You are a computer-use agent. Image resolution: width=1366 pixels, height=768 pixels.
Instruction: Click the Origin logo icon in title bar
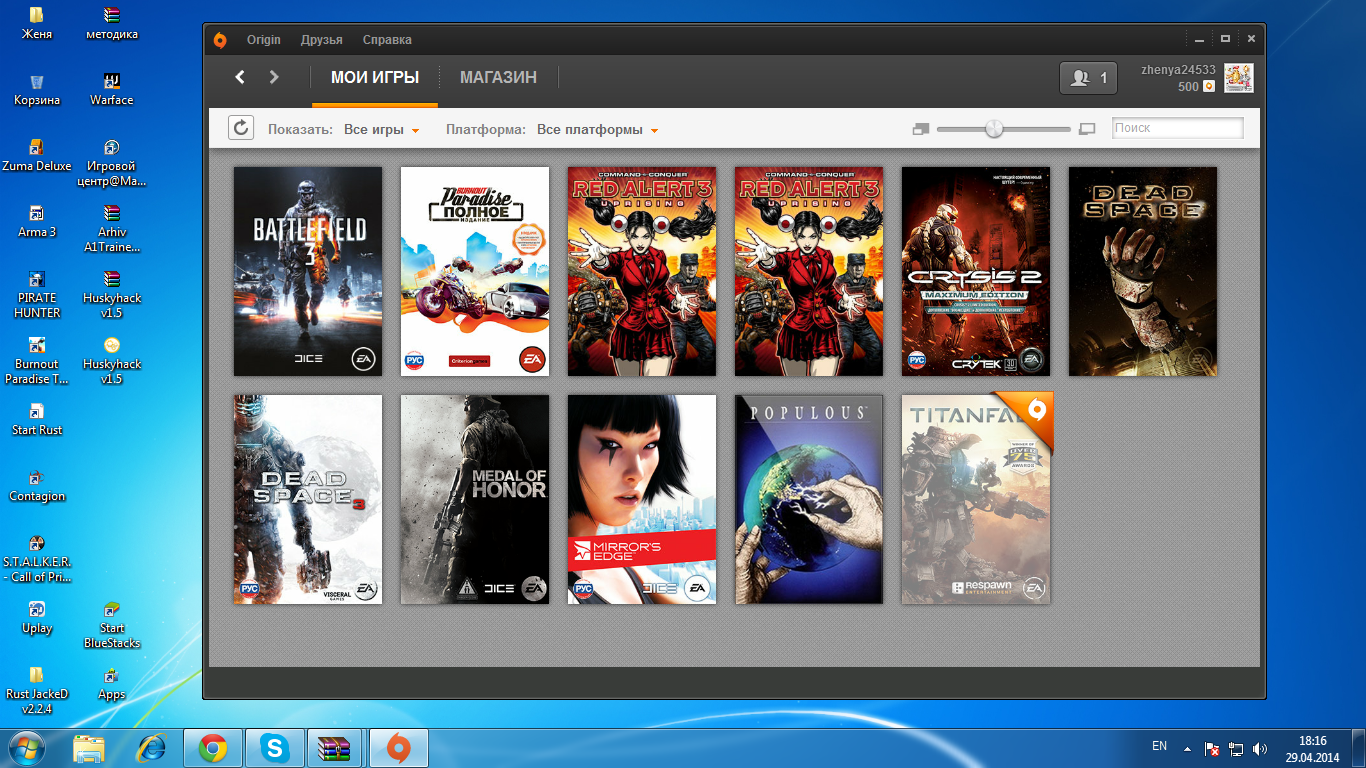click(x=220, y=40)
